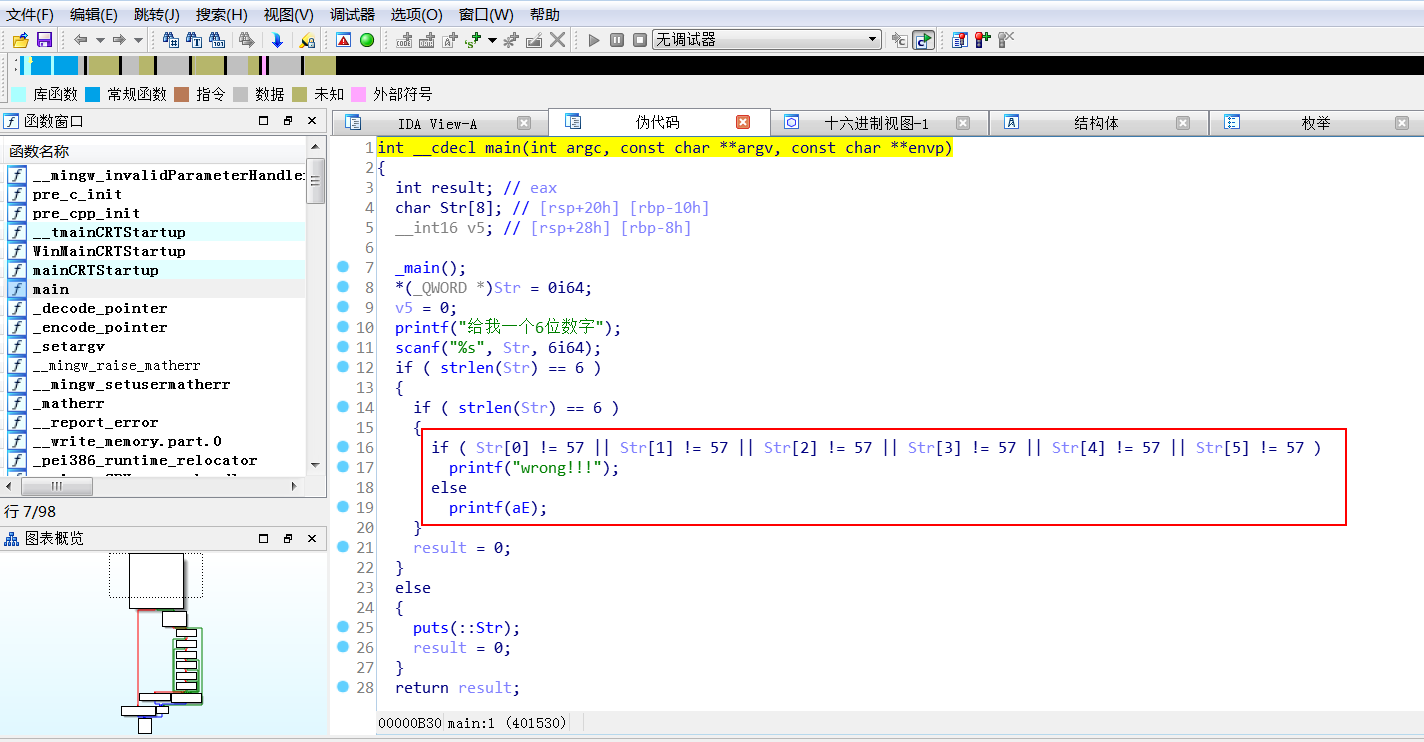1424x742 pixels.
Task: Click the start process play icon
Action: point(594,40)
